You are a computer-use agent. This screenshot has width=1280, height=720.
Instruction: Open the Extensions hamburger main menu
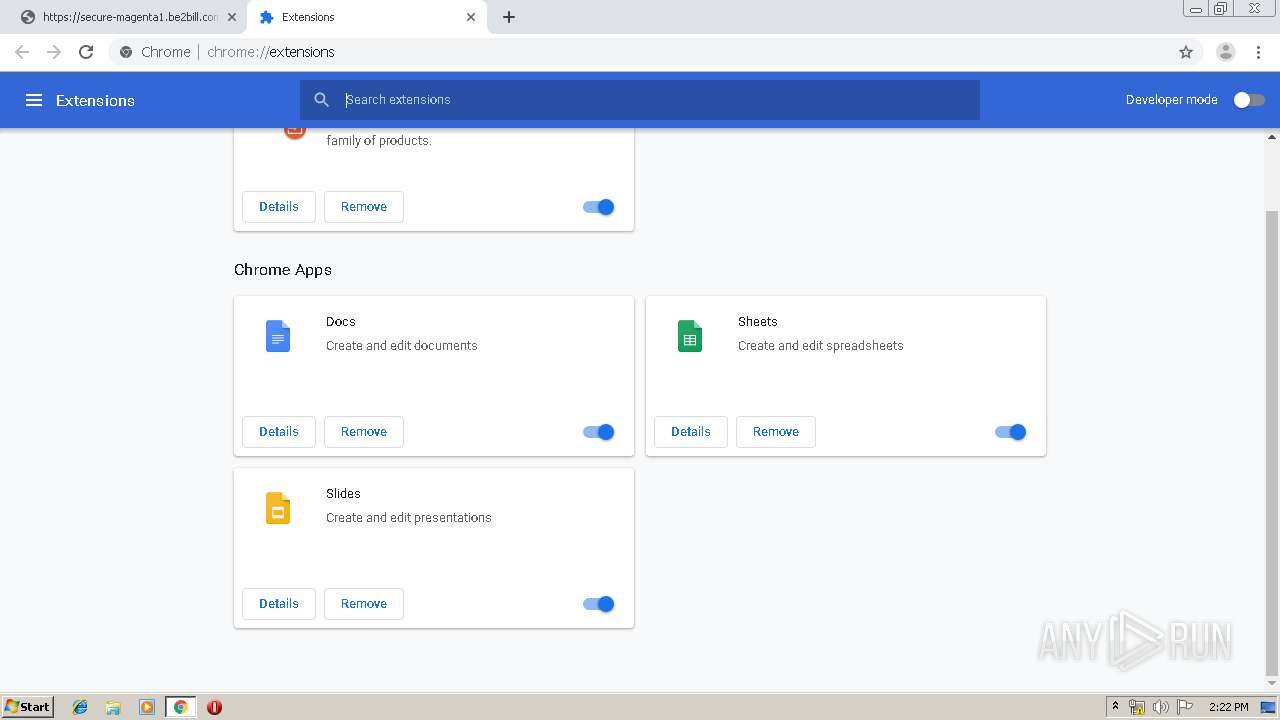[x=34, y=100]
